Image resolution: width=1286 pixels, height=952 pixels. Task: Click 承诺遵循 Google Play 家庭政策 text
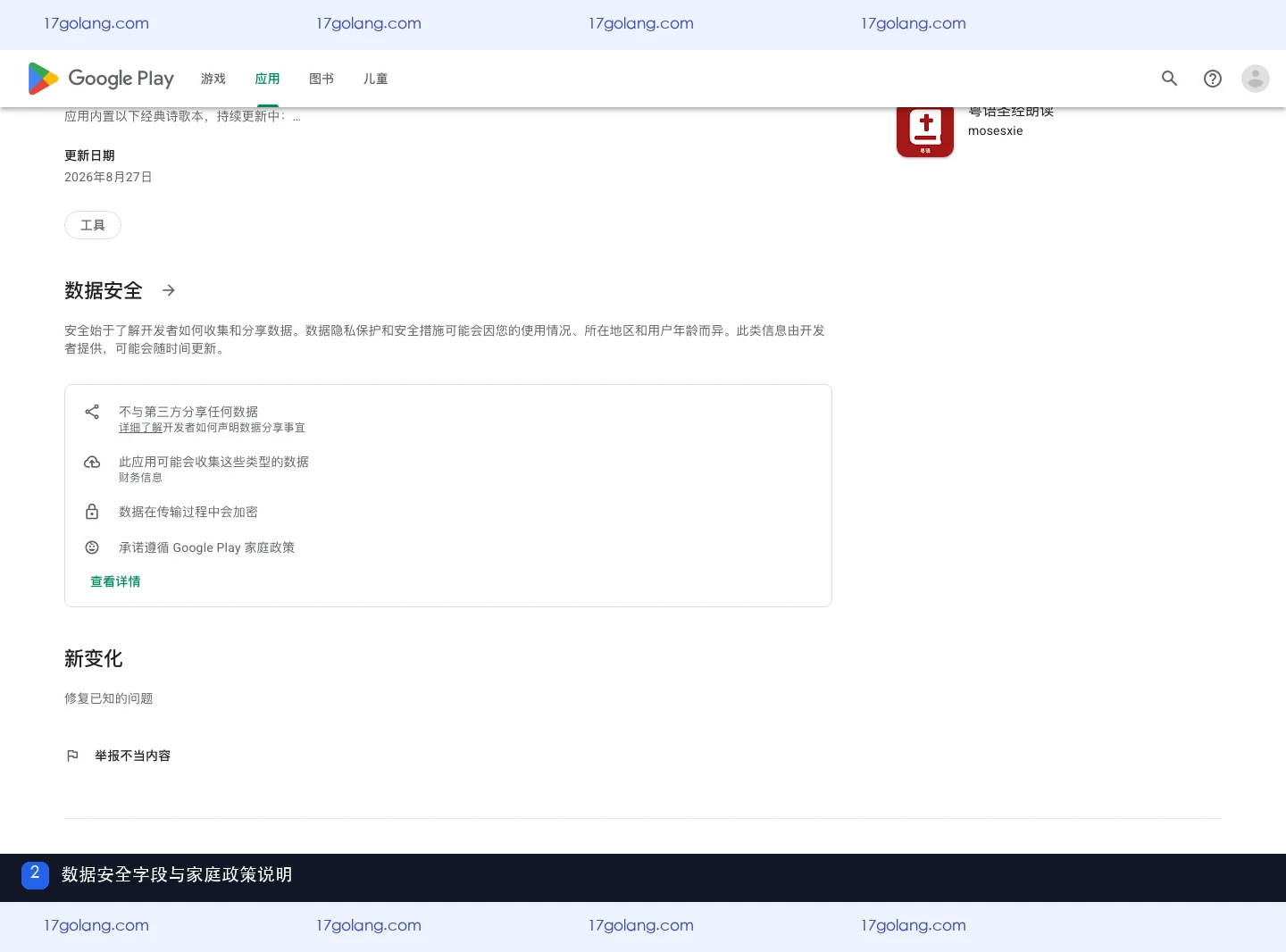[x=206, y=547]
